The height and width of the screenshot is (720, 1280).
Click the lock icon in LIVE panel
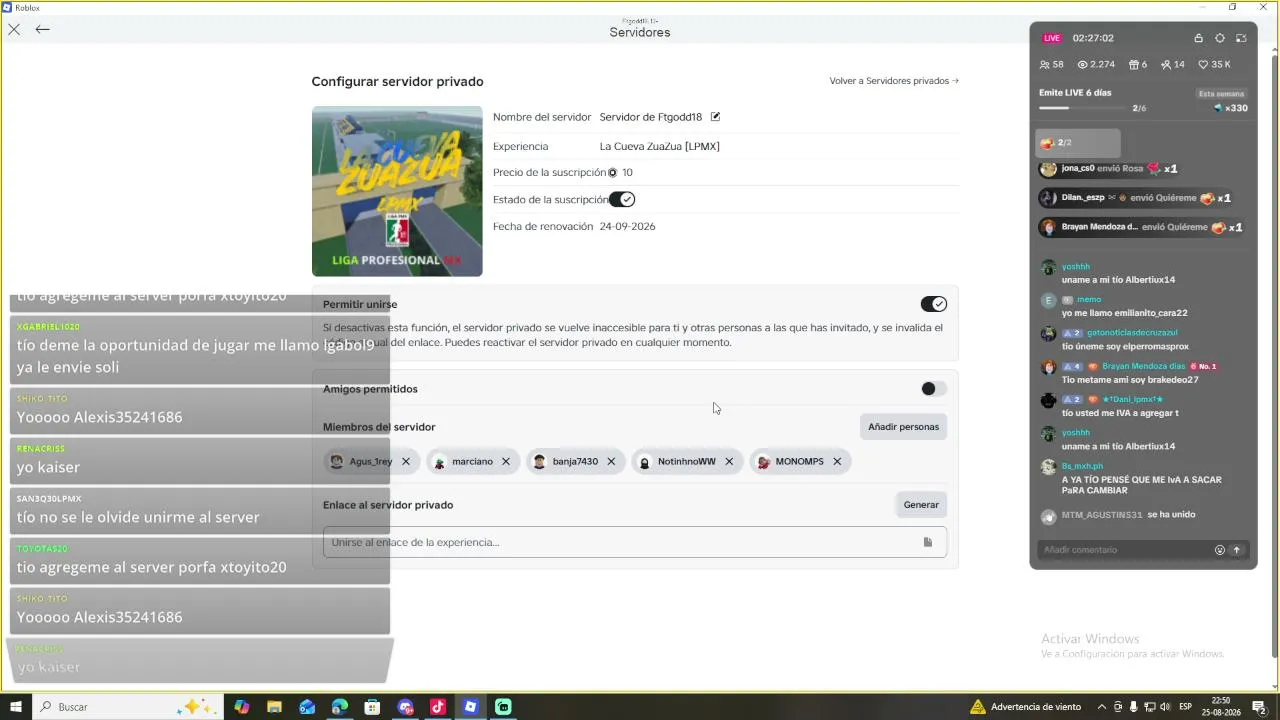[x=1198, y=38]
